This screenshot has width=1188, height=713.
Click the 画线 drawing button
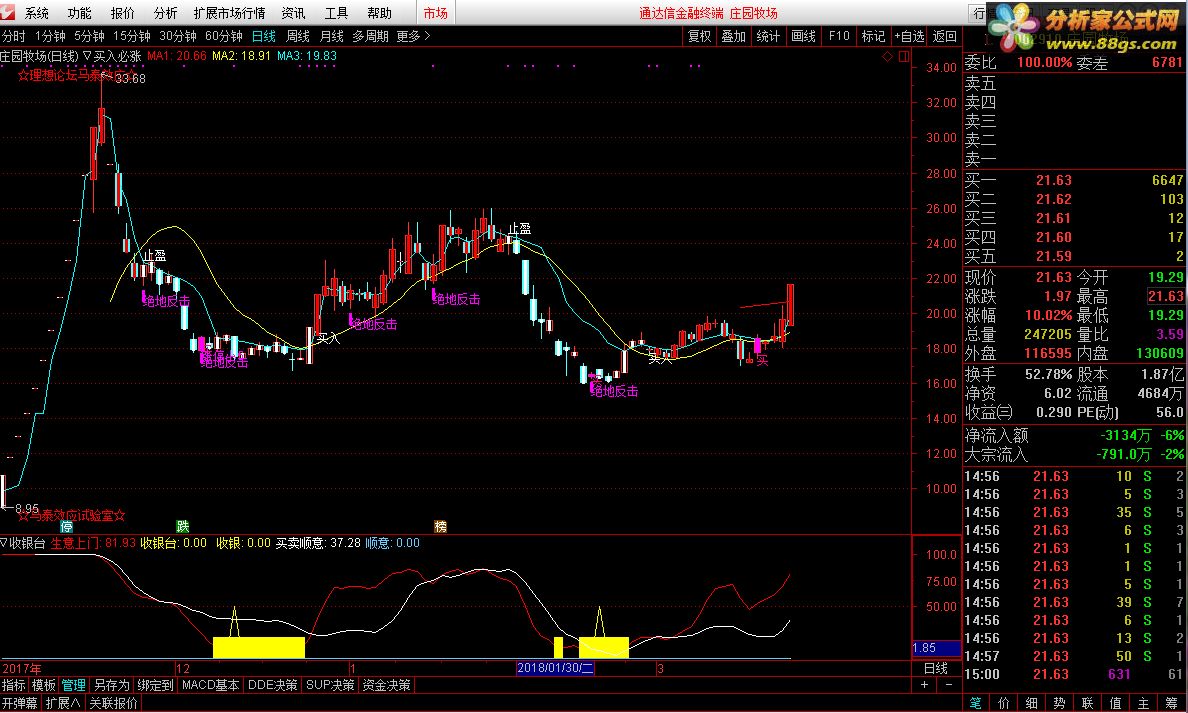point(803,36)
